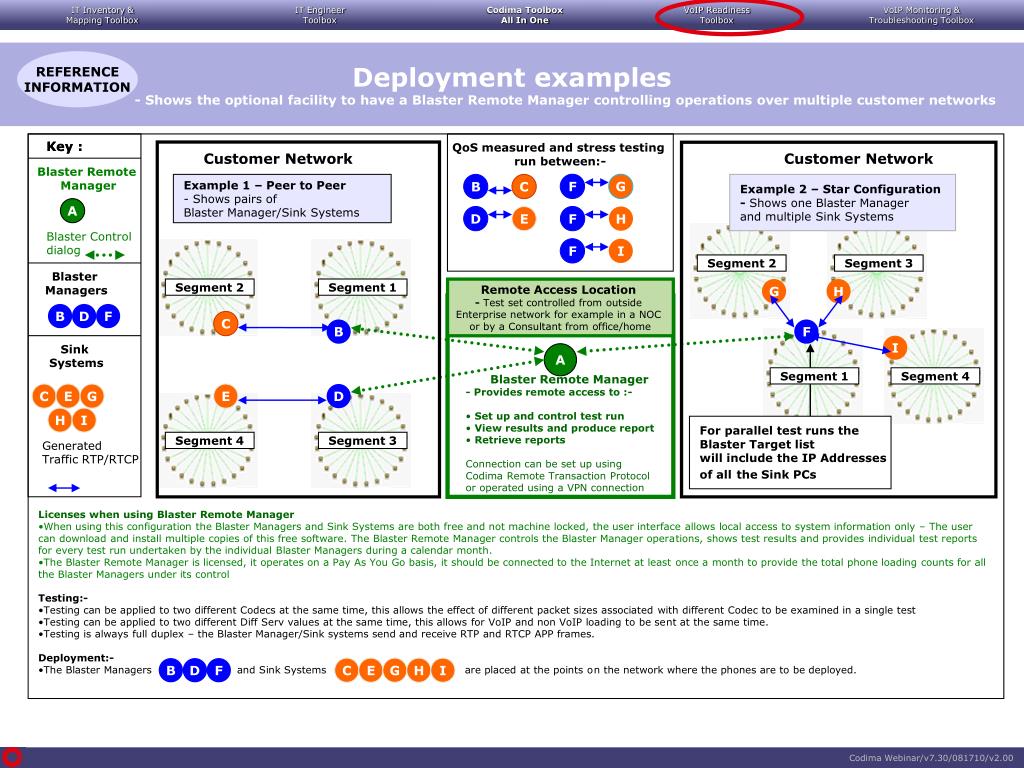Image resolution: width=1024 pixels, height=768 pixels.
Task: Open the IT Engineer Toolbox tab
Action: click(319, 15)
